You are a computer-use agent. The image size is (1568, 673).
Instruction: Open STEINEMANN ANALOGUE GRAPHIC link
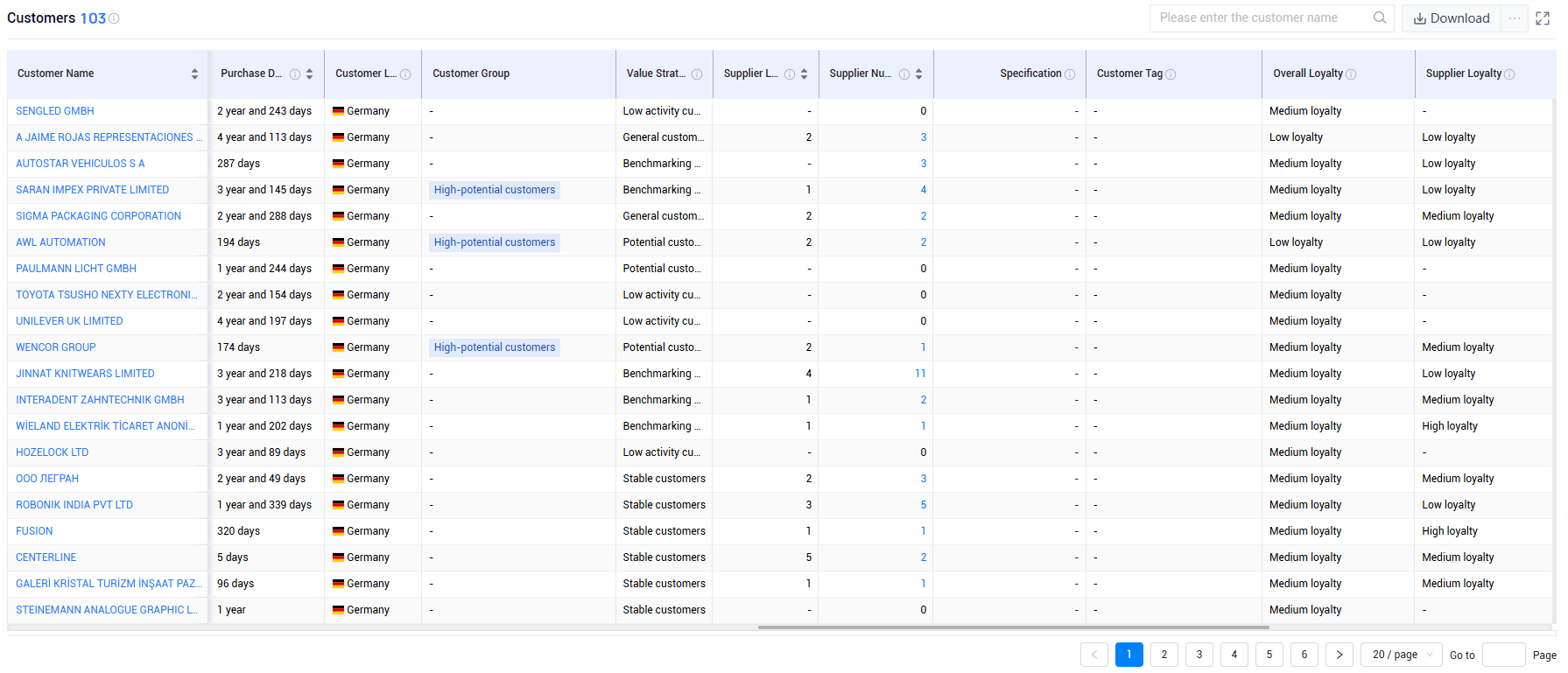coord(107,610)
